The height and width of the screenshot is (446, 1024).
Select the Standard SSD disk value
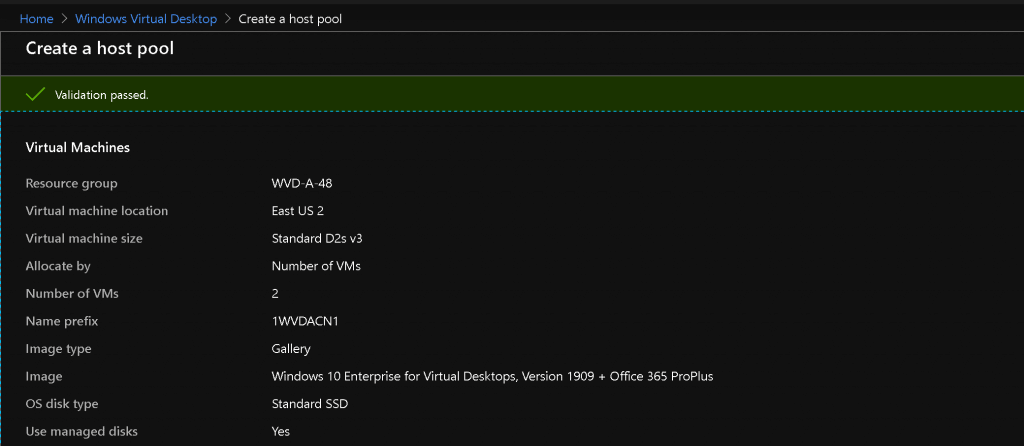(310, 404)
